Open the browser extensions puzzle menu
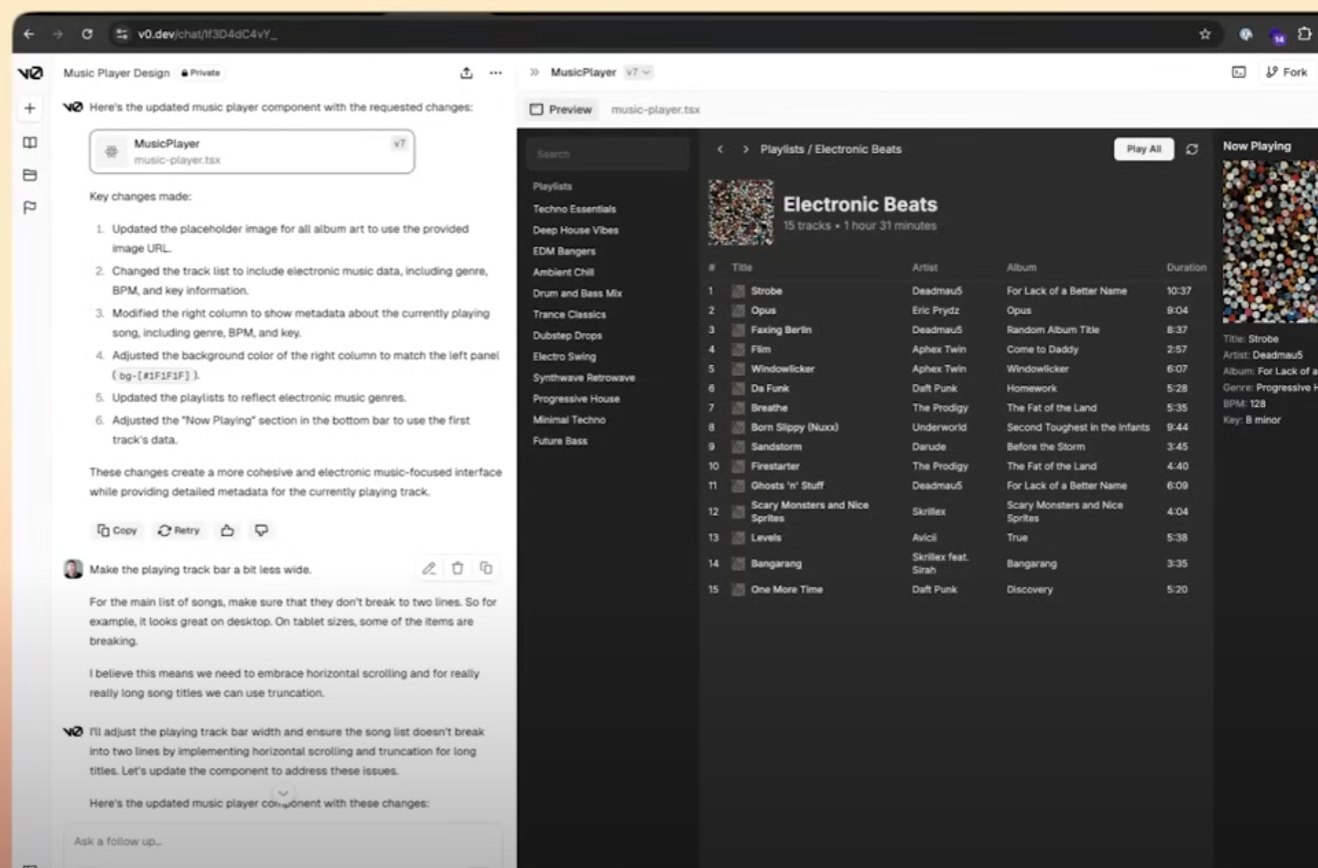The image size is (1318, 868). (x=1304, y=34)
